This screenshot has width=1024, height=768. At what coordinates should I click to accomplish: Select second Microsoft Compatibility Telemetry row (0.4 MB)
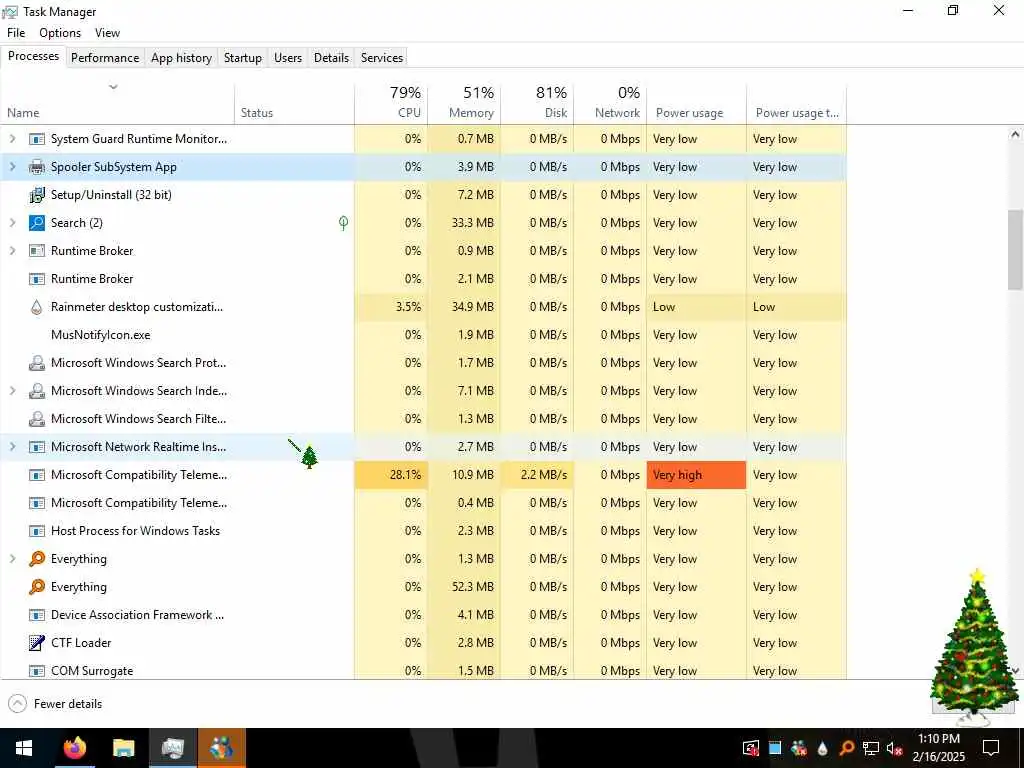tap(423, 503)
